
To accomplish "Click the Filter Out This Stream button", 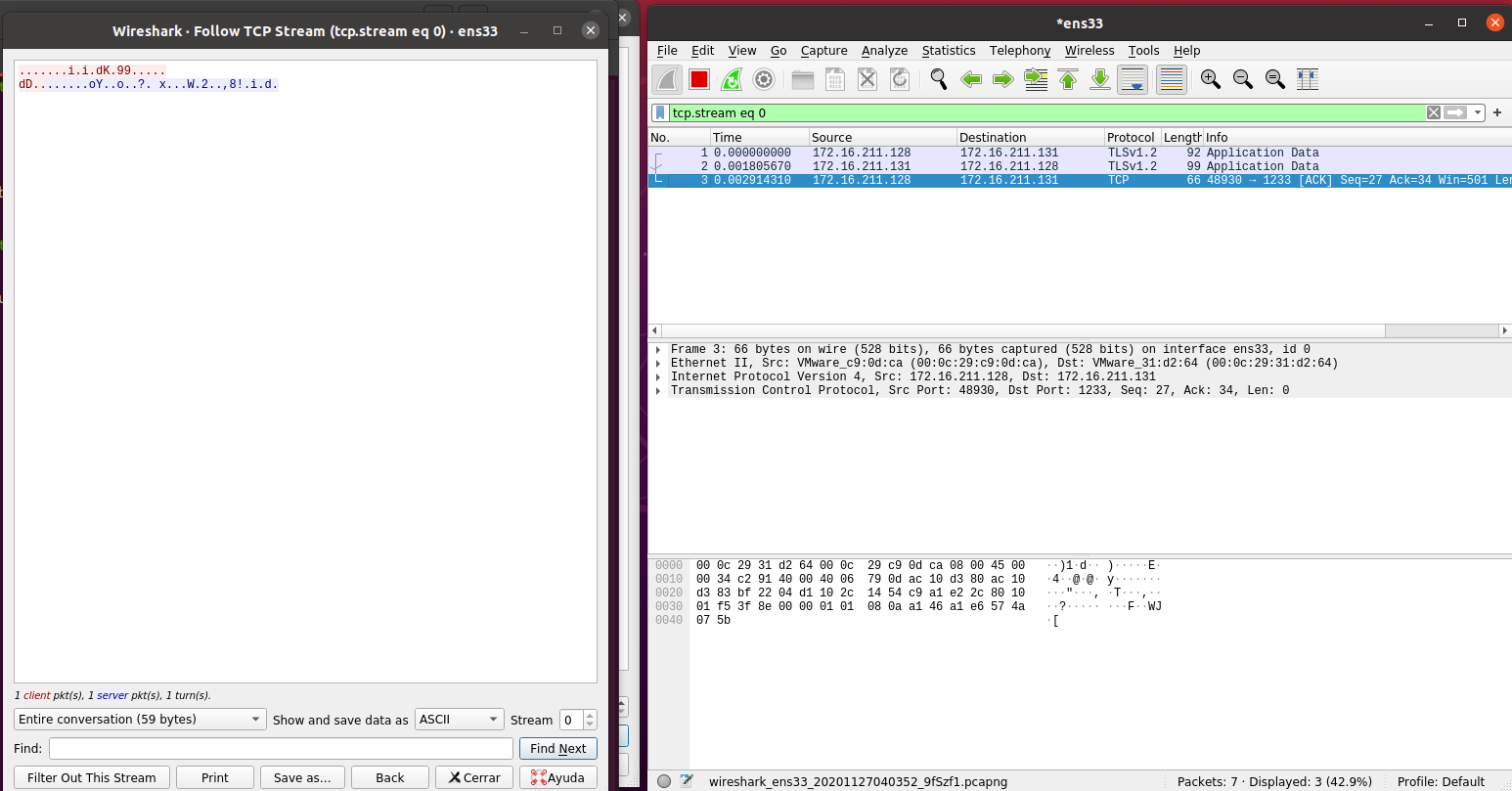I will tap(92, 777).
